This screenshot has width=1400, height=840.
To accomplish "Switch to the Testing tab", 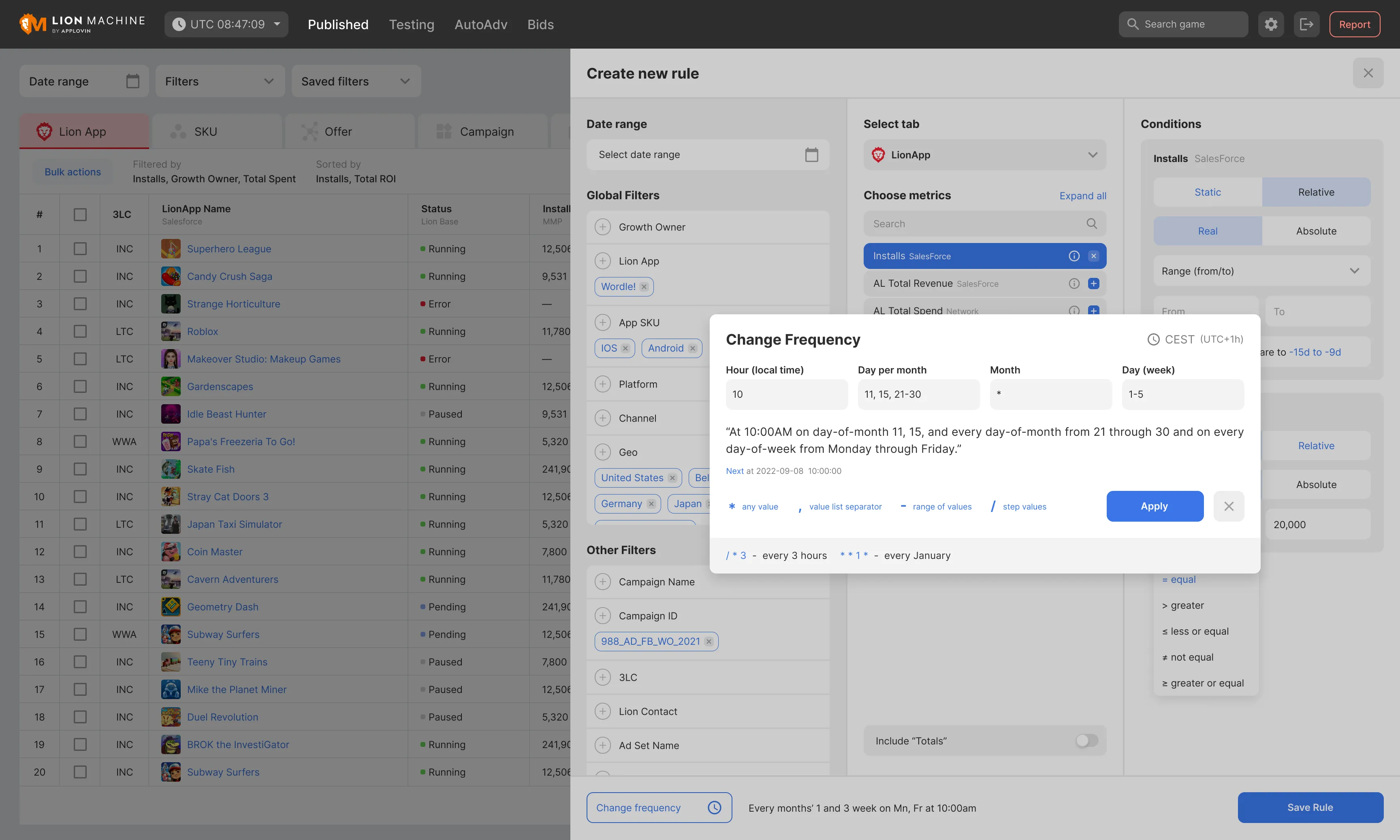I will pos(412,24).
